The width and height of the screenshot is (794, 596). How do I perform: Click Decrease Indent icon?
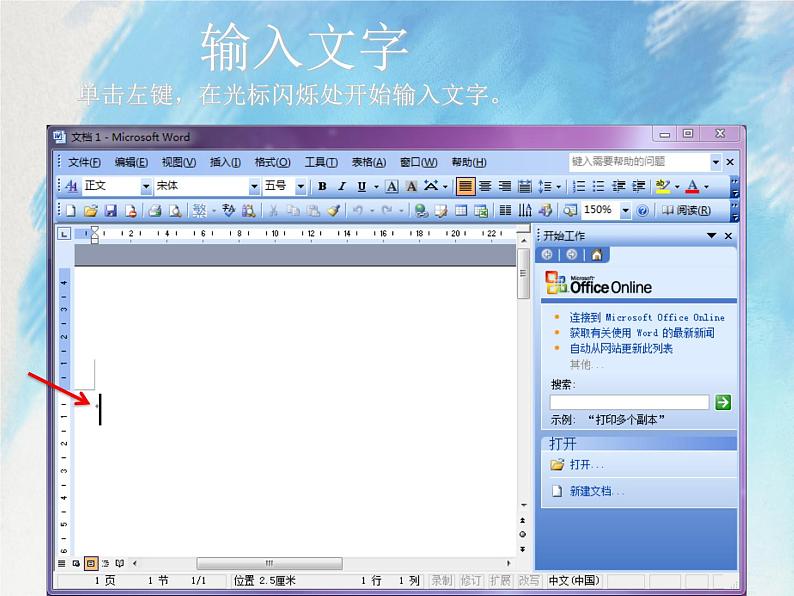tap(618, 186)
